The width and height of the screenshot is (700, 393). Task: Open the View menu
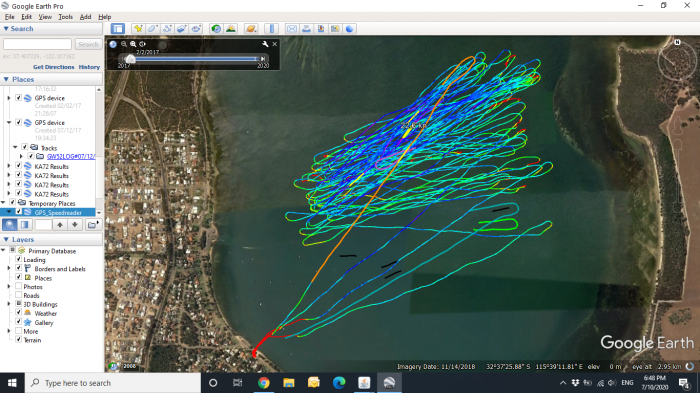coord(45,17)
